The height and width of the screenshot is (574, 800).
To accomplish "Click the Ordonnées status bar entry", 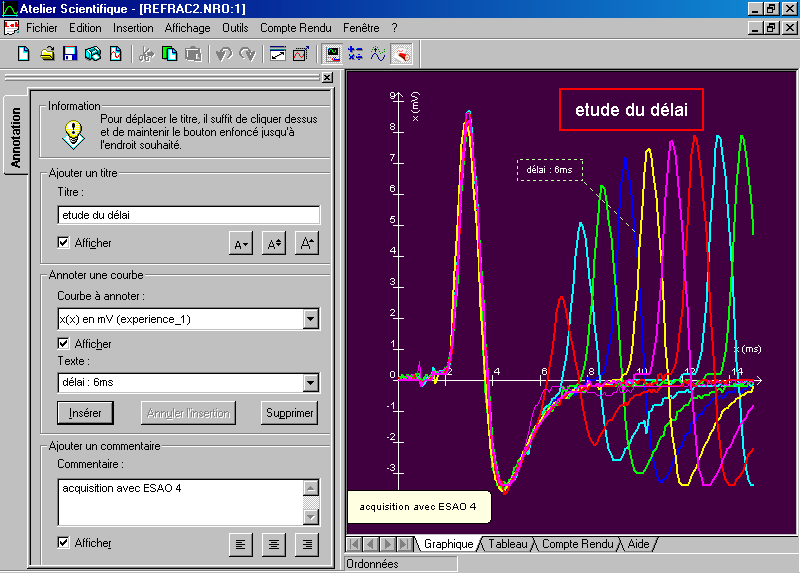I will (x=402, y=564).
